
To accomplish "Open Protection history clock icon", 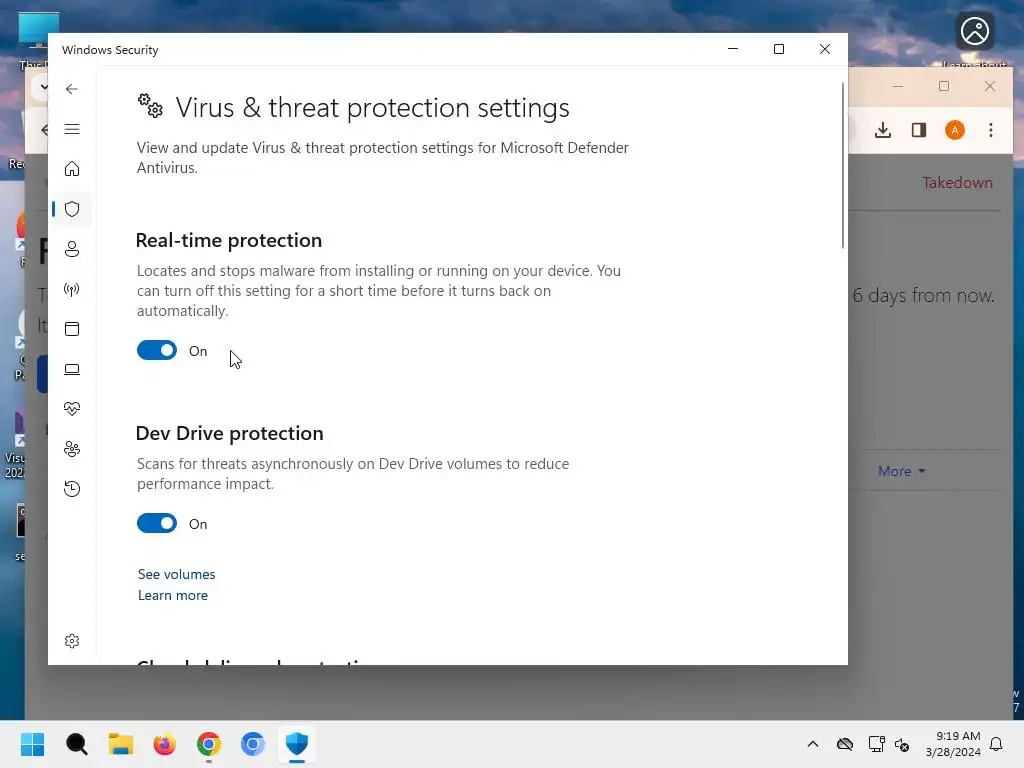I will 72,488.
